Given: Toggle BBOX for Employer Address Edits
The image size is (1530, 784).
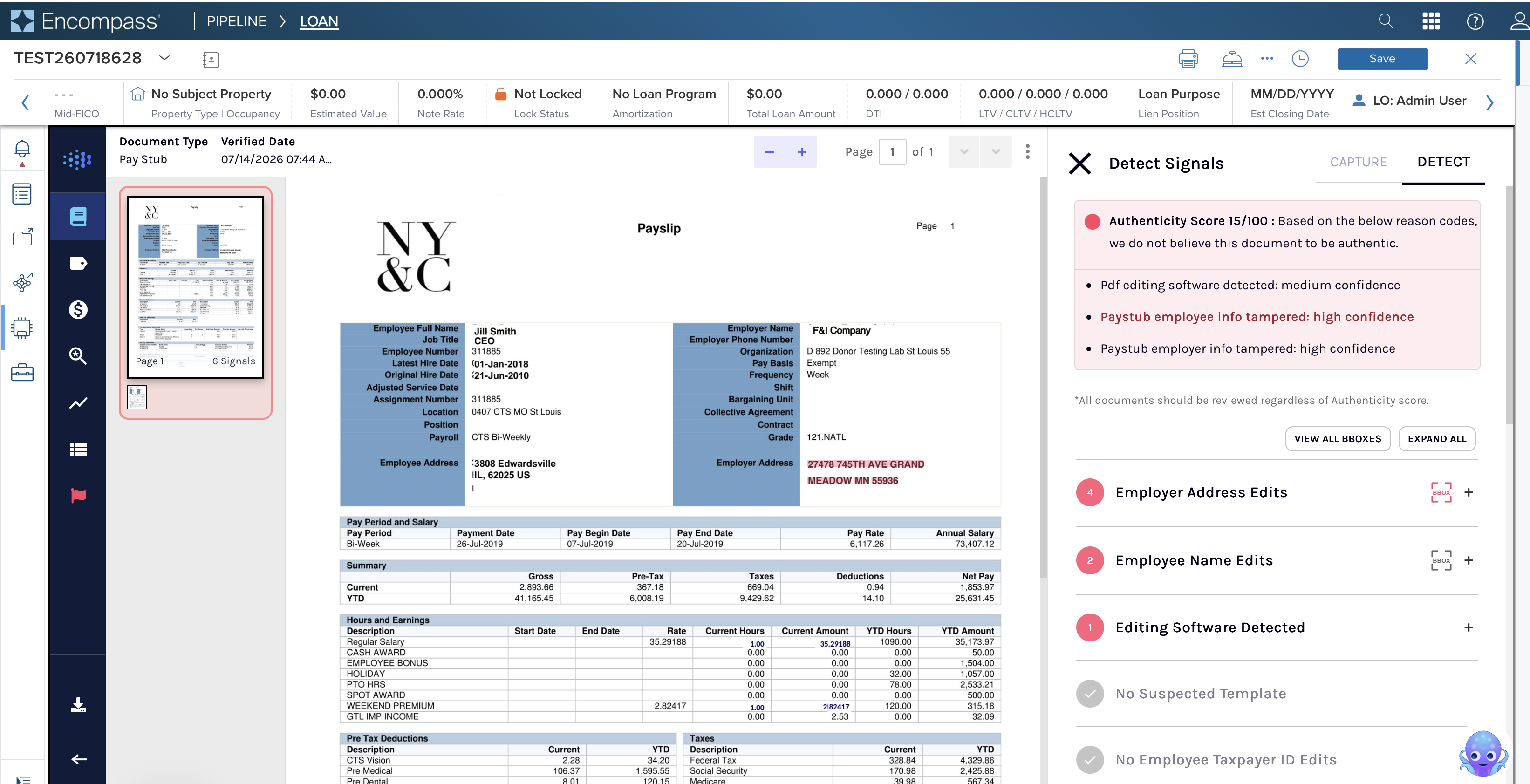Looking at the screenshot, I should point(1441,492).
